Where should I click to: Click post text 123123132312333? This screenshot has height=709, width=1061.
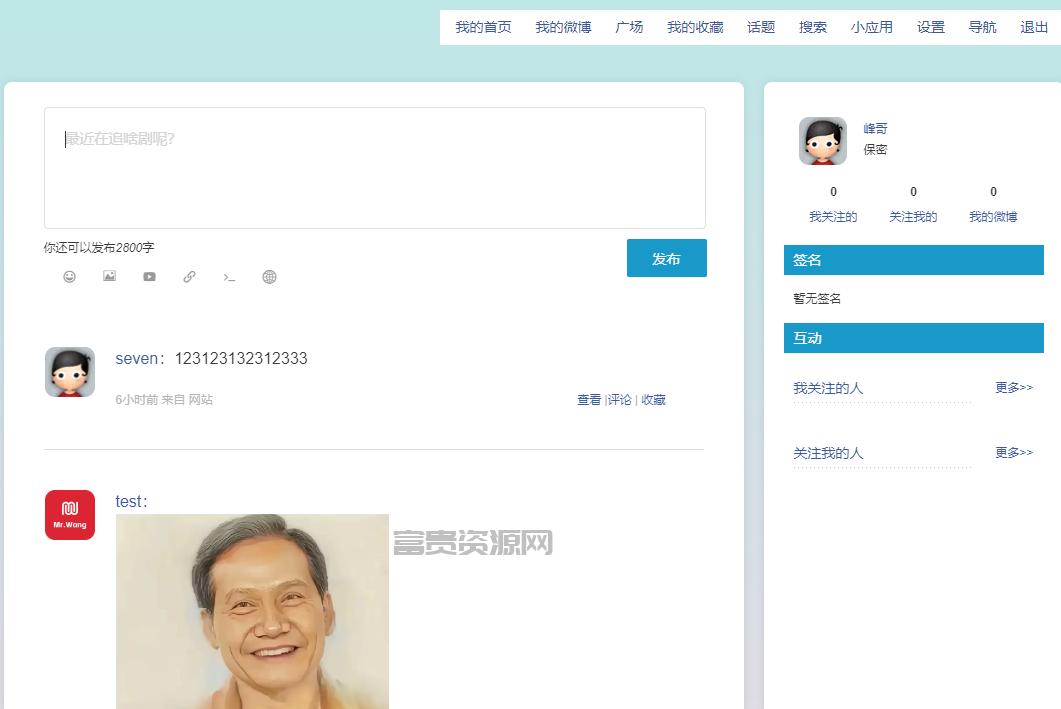point(241,359)
